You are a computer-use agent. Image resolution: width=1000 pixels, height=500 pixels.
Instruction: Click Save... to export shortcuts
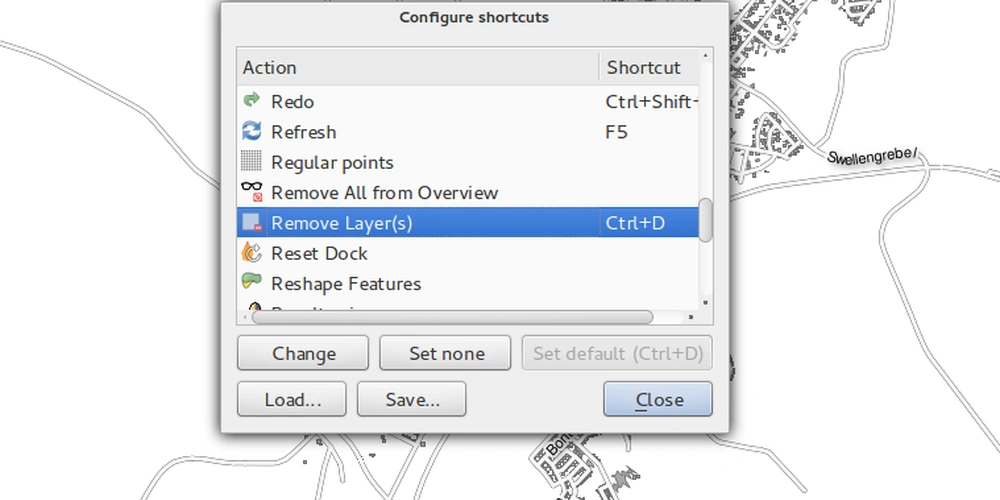coord(411,399)
